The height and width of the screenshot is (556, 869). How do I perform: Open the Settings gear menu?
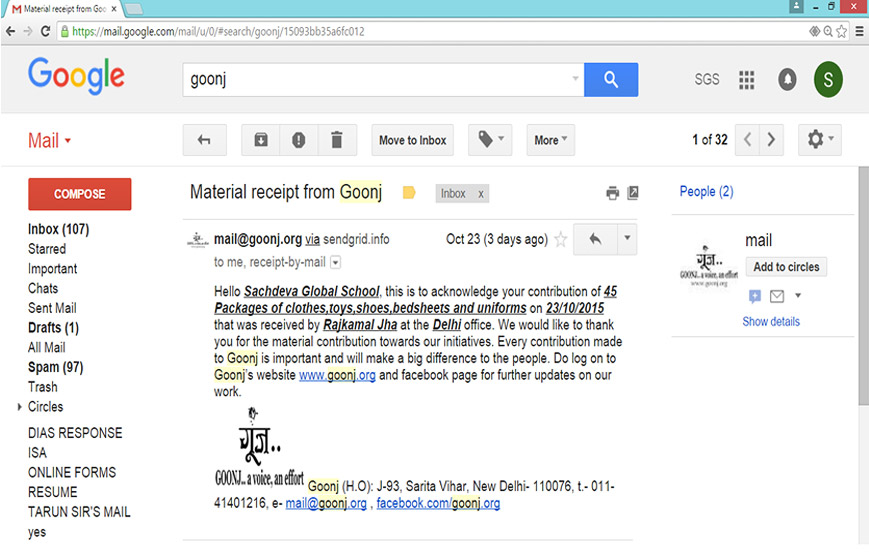click(820, 140)
